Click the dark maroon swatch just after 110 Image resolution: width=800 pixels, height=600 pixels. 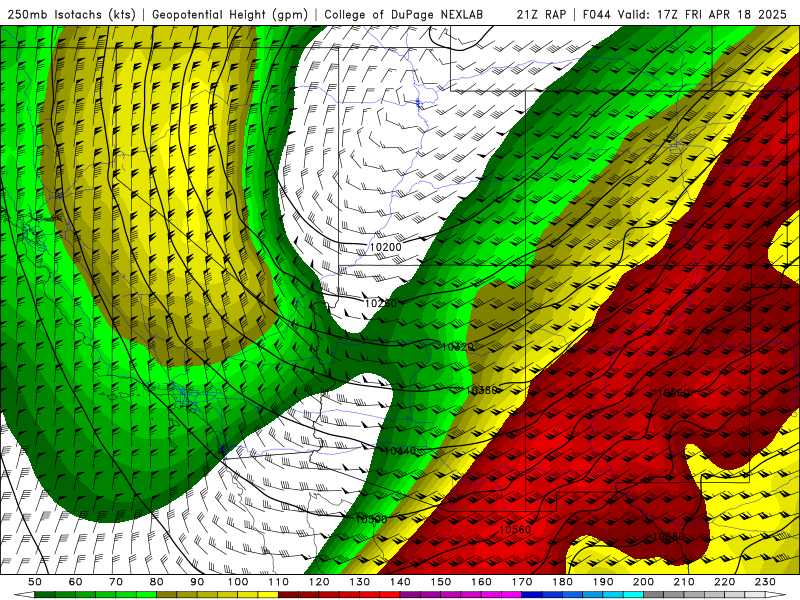(x=288, y=595)
